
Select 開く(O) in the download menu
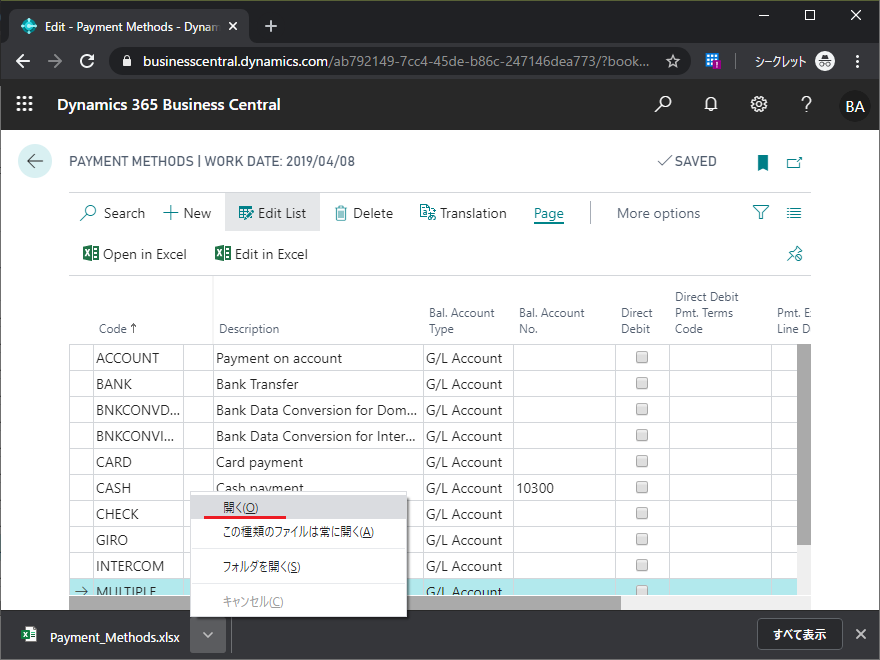tap(299, 507)
